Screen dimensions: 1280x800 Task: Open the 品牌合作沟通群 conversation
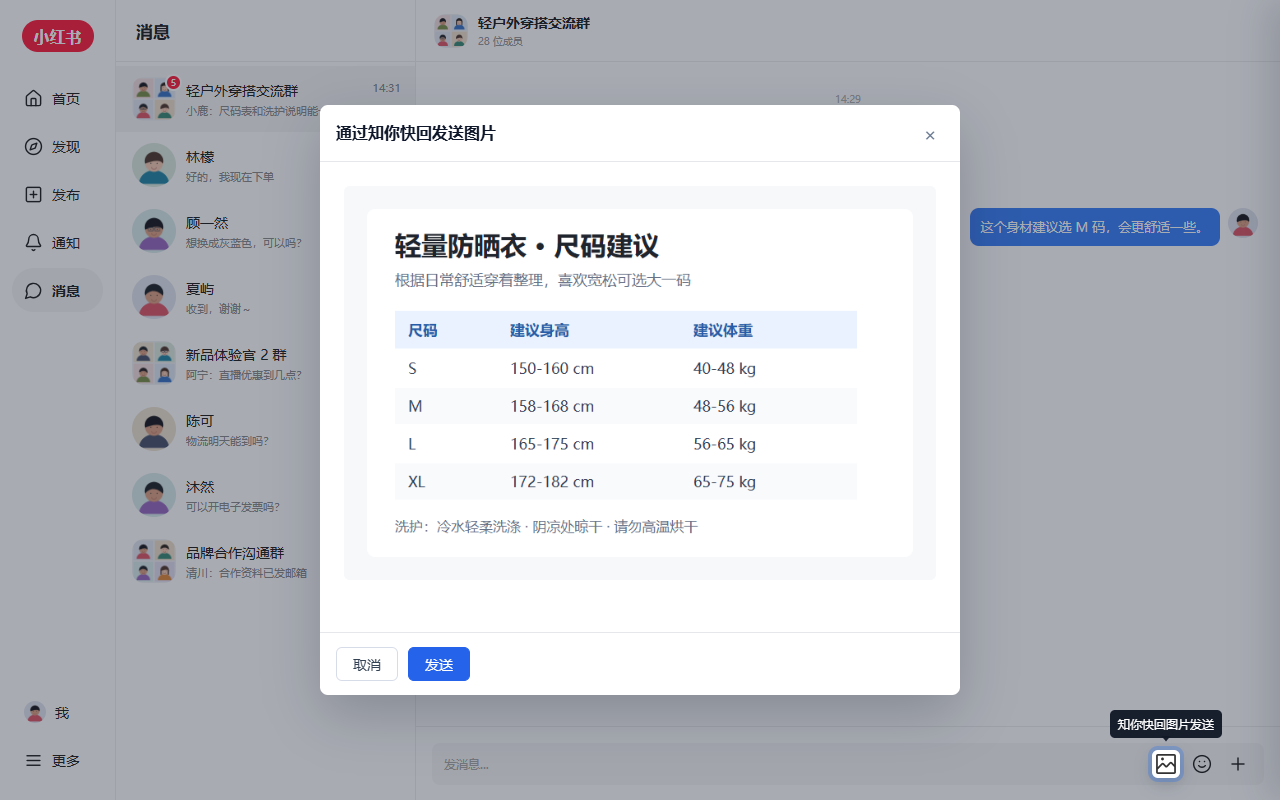tap(267, 561)
